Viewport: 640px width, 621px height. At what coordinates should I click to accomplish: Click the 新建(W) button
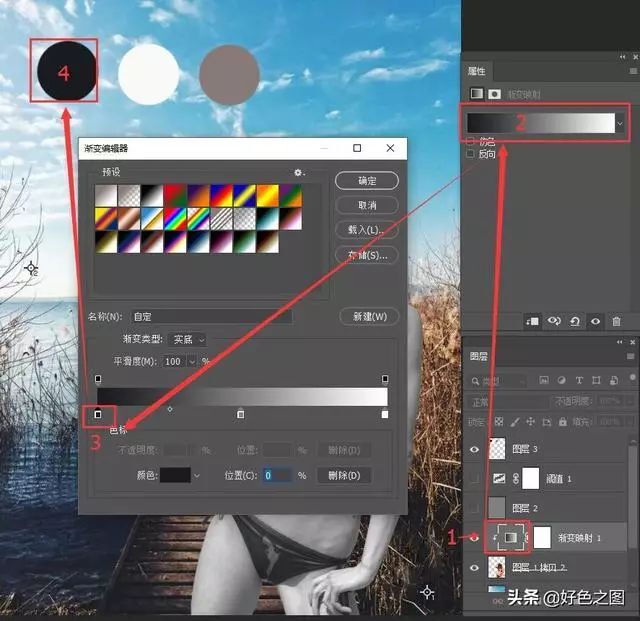(x=369, y=316)
